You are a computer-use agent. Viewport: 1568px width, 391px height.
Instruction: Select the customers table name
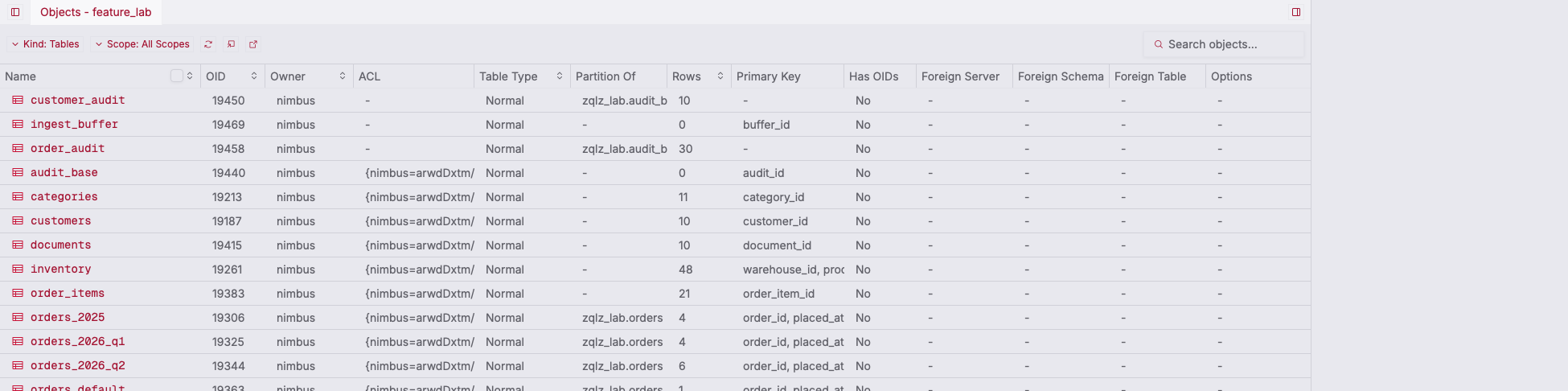[61, 221]
